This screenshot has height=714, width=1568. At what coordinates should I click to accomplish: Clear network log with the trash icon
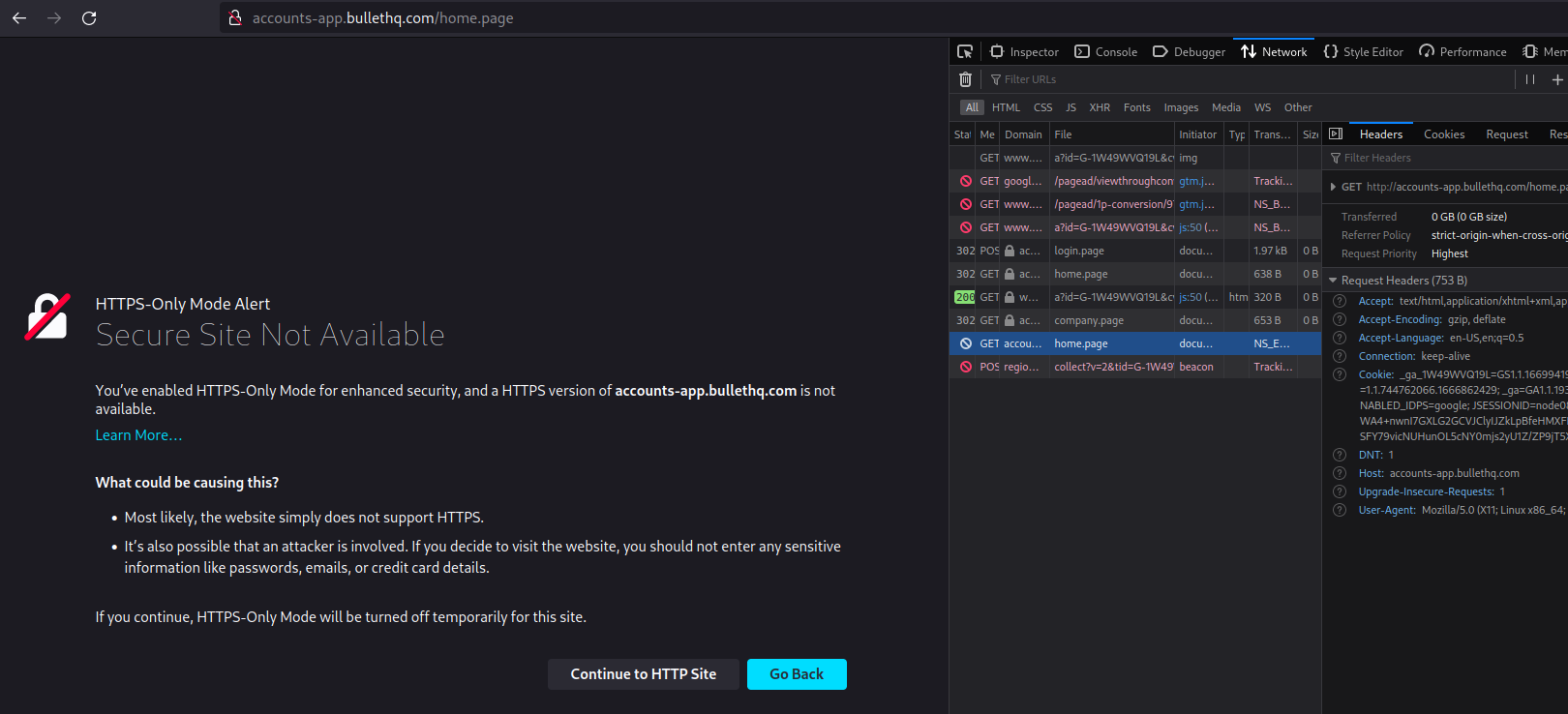click(x=965, y=79)
